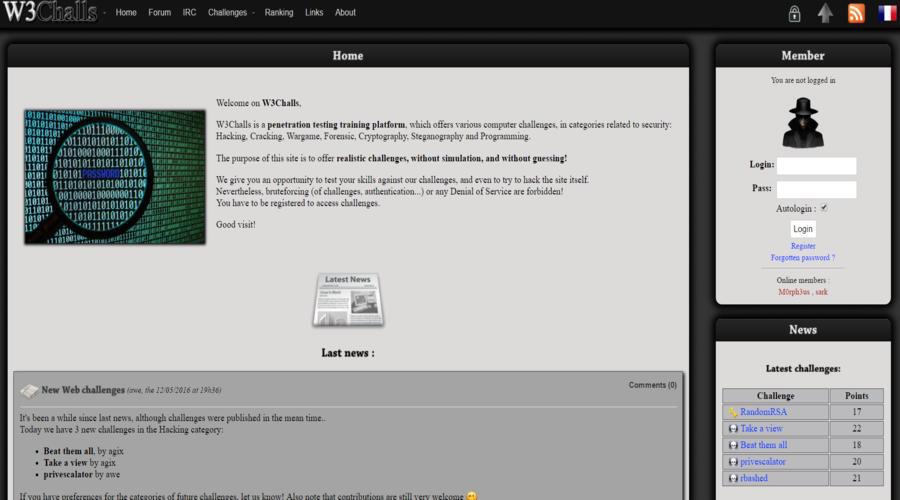Viewport: 900px width, 500px height.
Task: Click the Latest News newspaper icon
Action: click(x=348, y=300)
